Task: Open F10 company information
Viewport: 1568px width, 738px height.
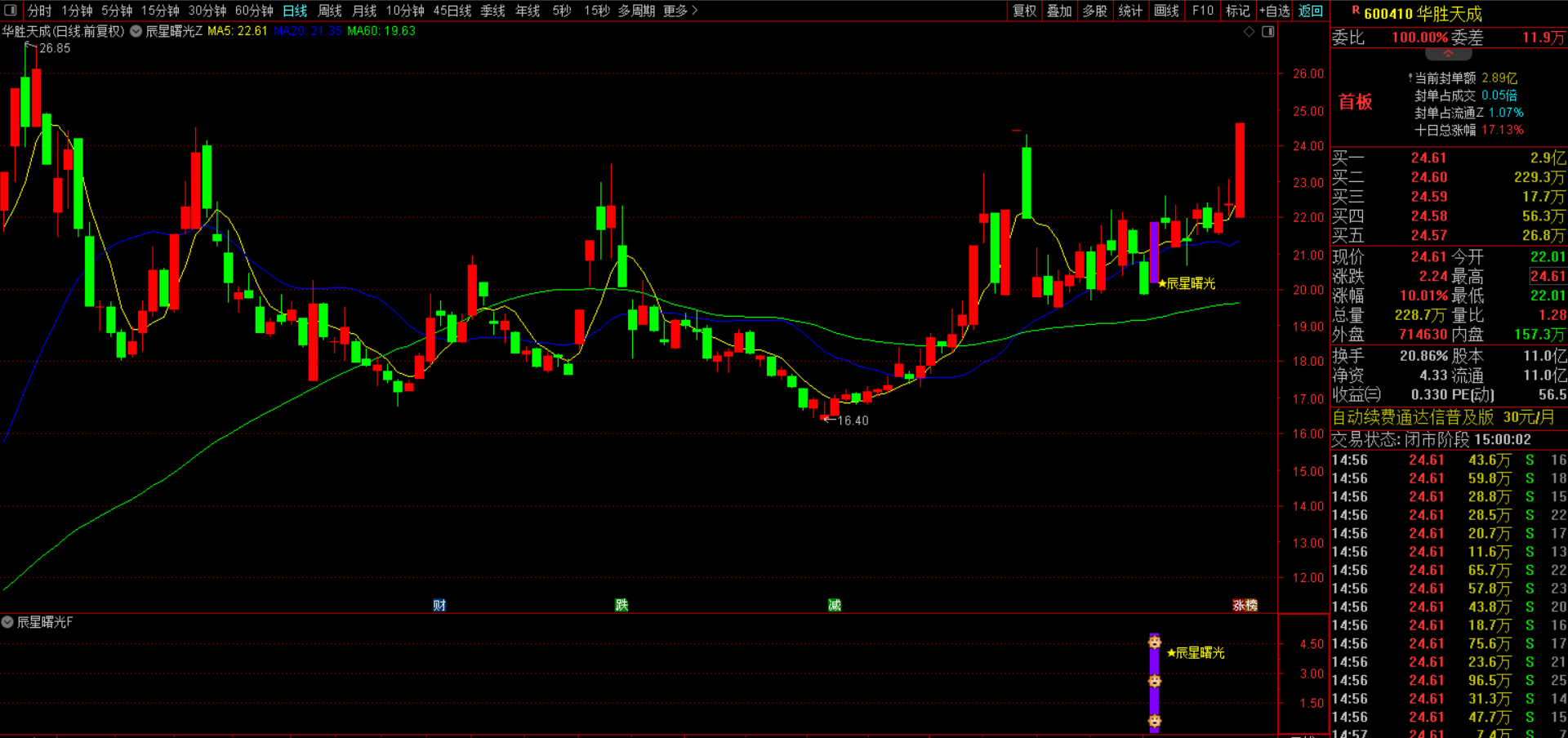Action: pyautogui.click(x=1202, y=11)
